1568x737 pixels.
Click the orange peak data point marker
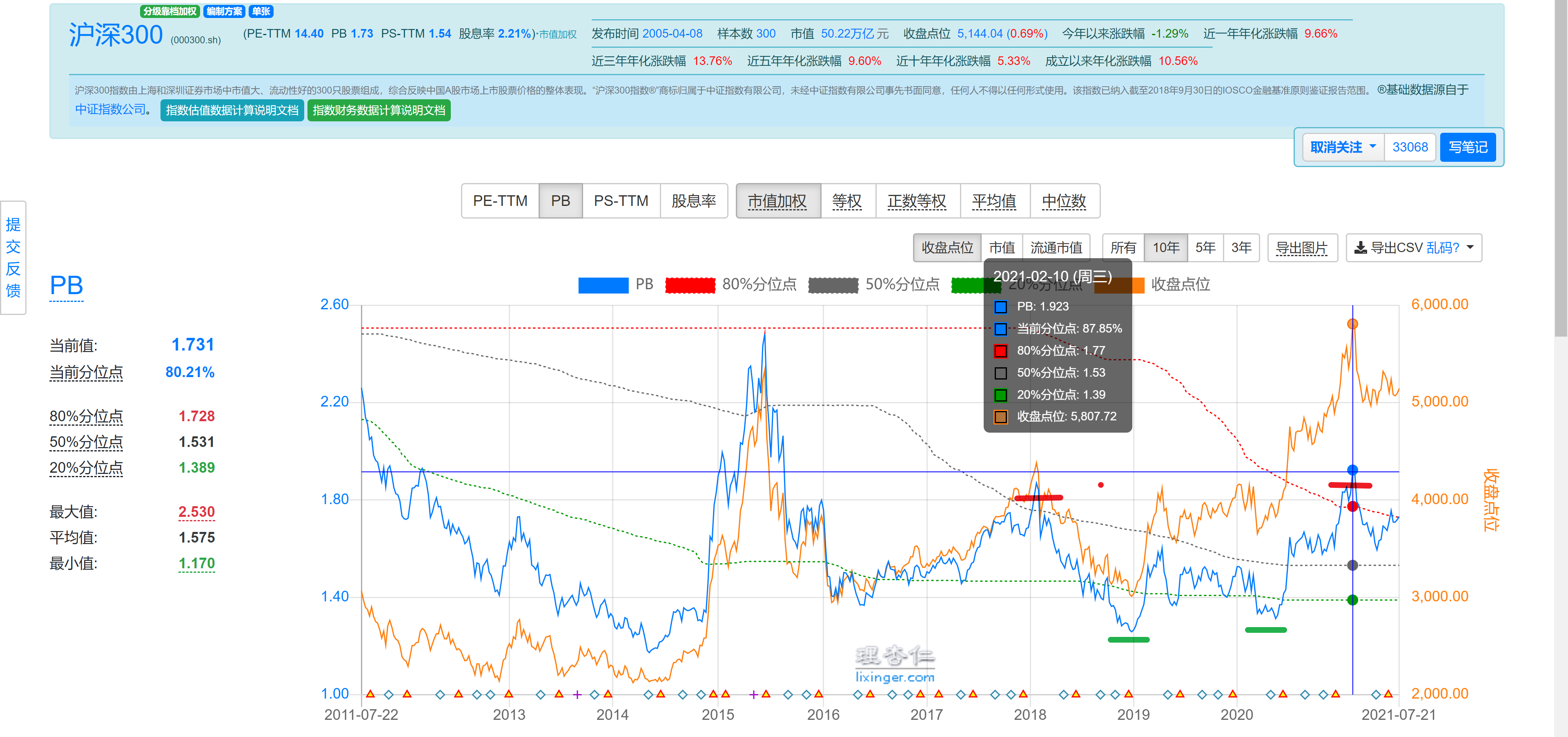[1352, 324]
